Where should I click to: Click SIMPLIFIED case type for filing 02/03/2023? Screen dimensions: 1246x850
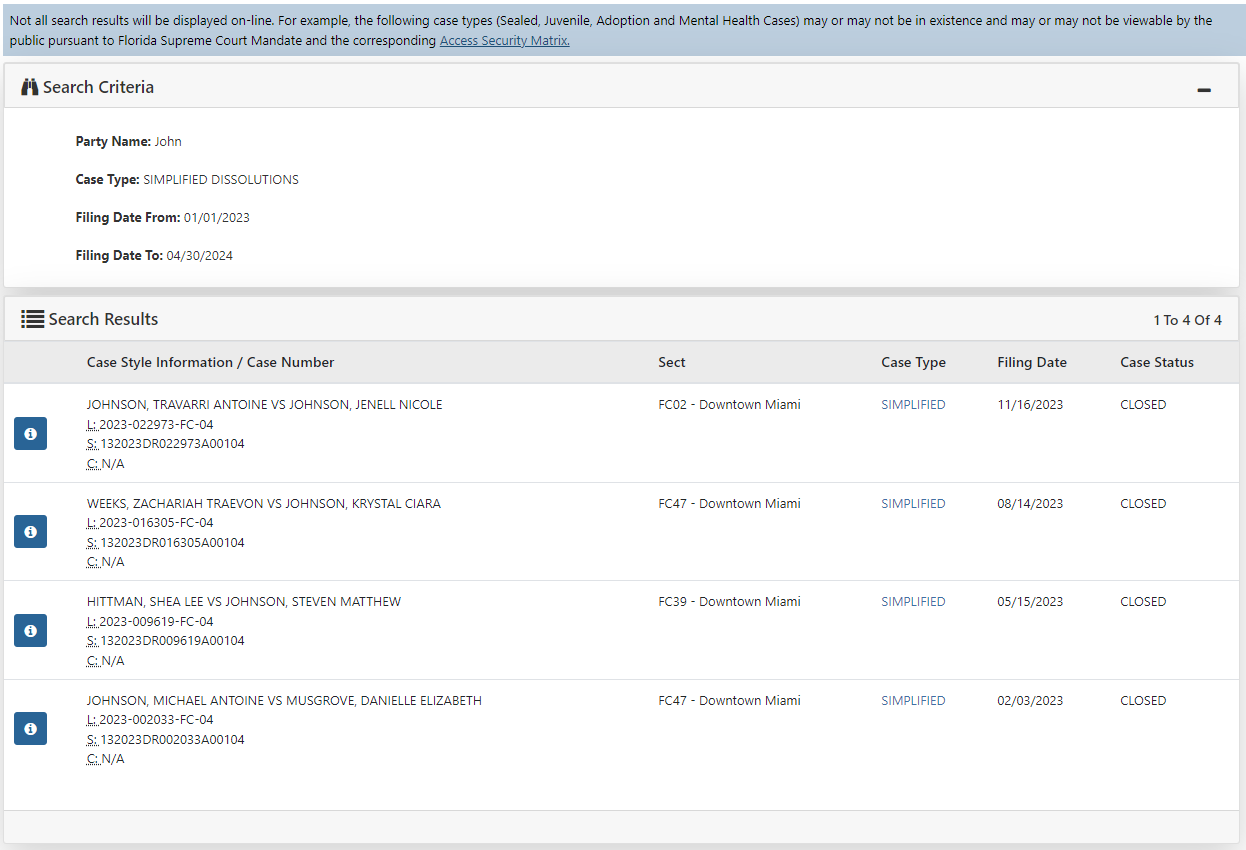click(913, 701)
